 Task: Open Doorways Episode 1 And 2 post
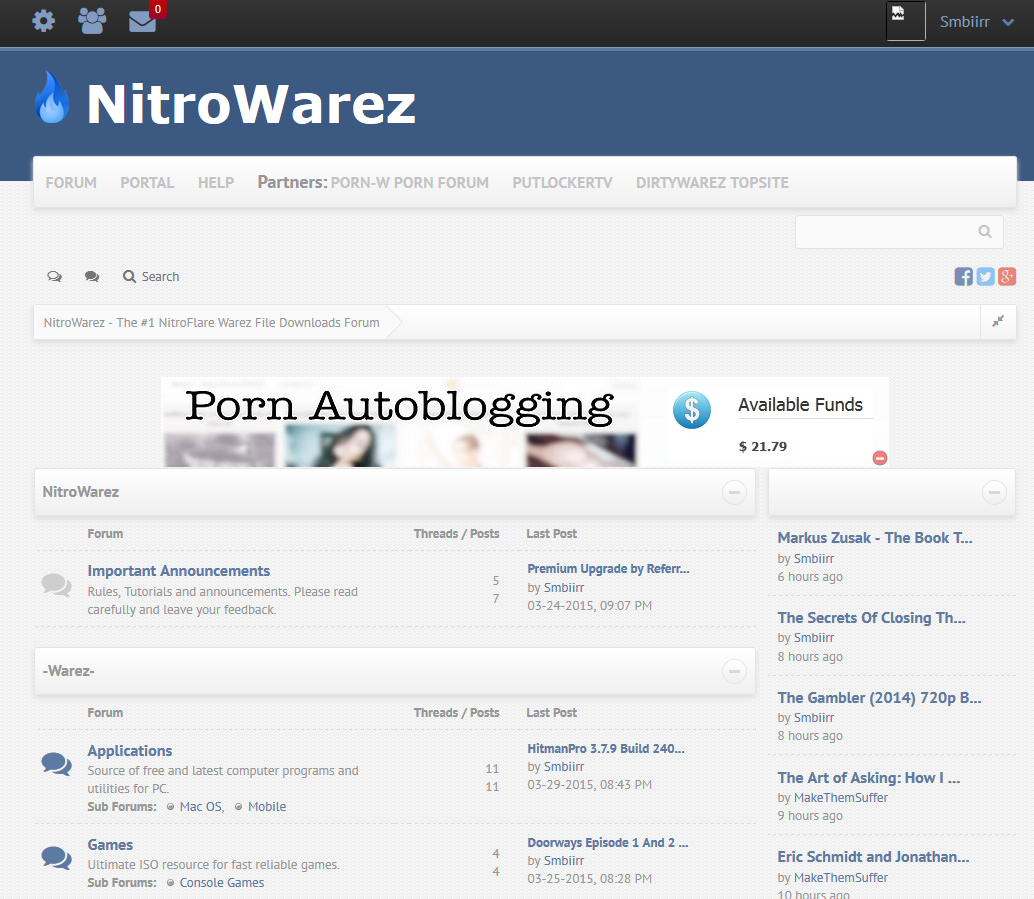point(607,843)
